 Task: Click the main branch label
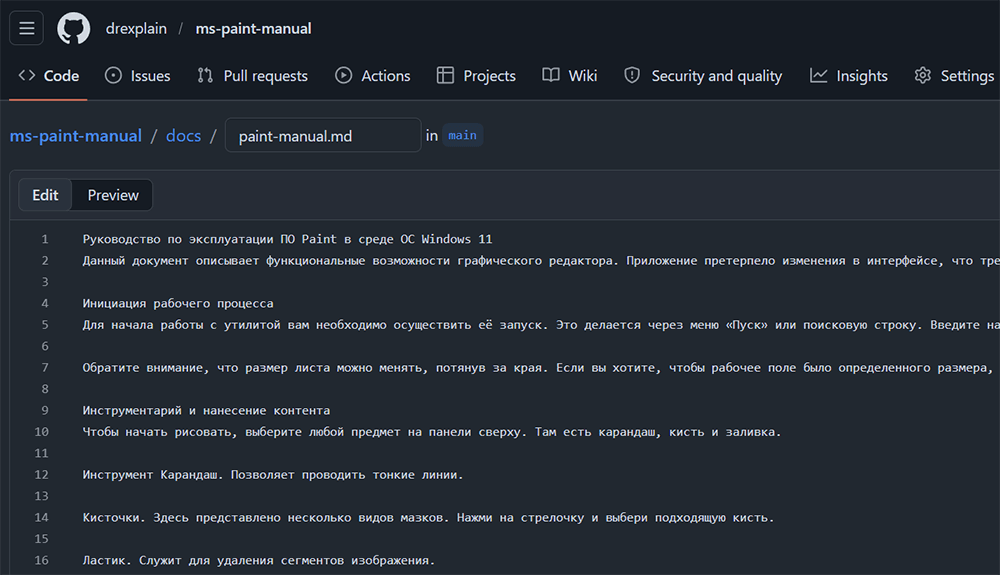pos(462,135)
